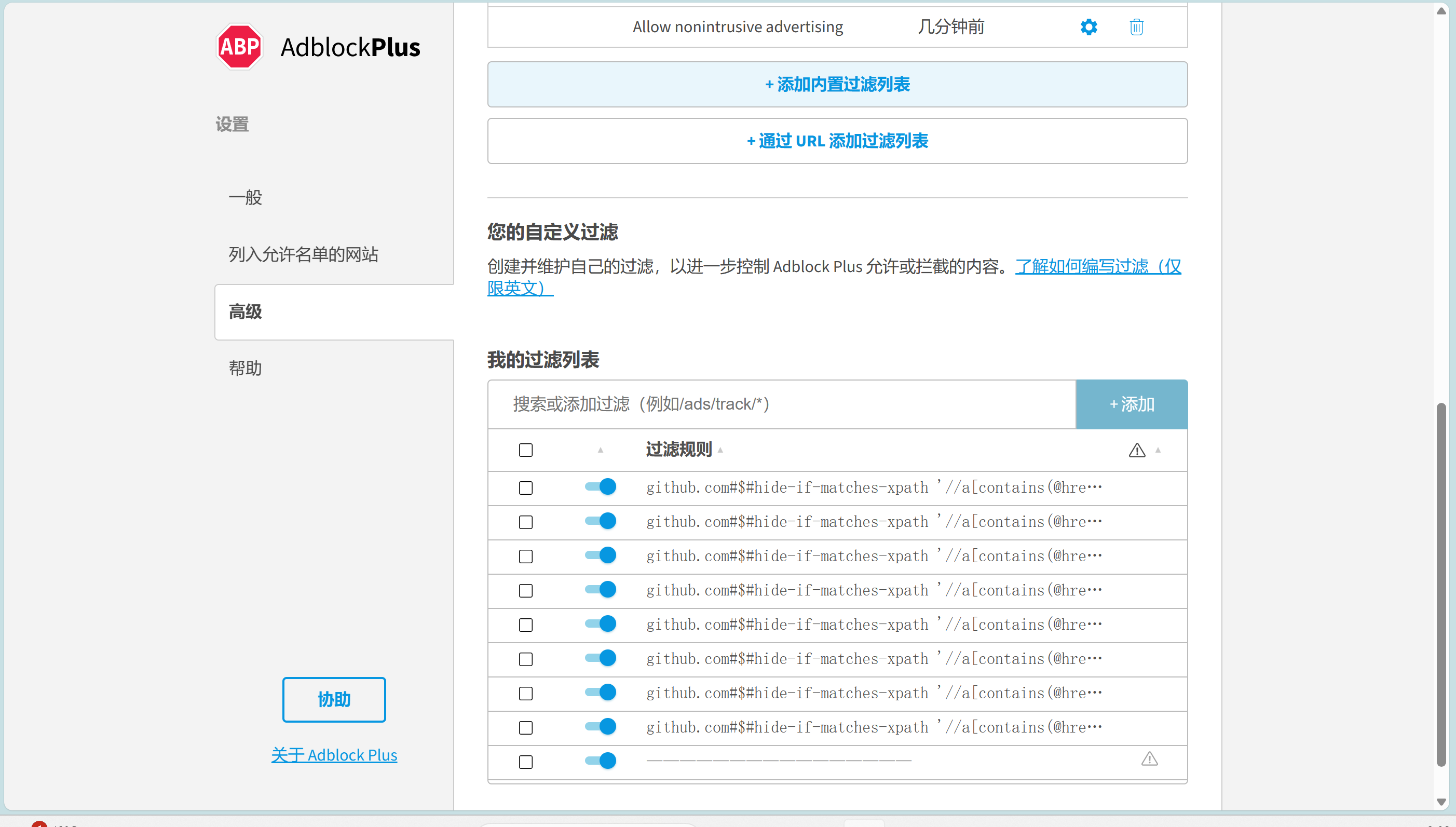This screenshot has width=1456, height=827.
Task: Click the 协助 button
Action: pos(334,699)
